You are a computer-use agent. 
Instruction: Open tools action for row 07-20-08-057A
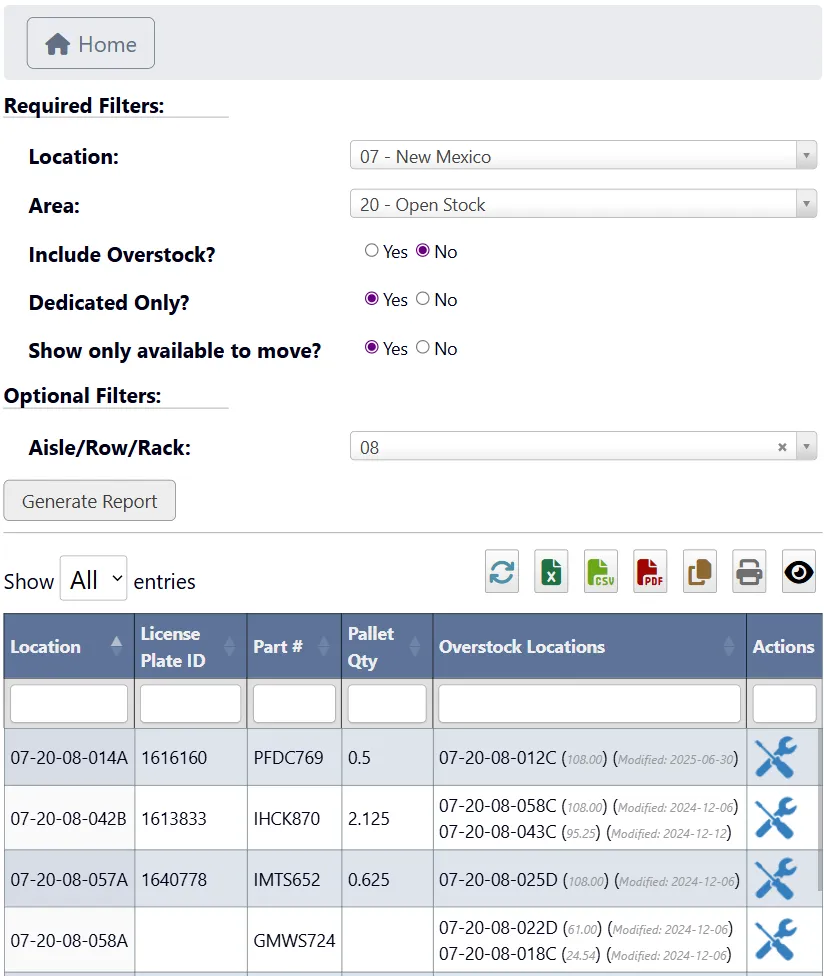775,879
